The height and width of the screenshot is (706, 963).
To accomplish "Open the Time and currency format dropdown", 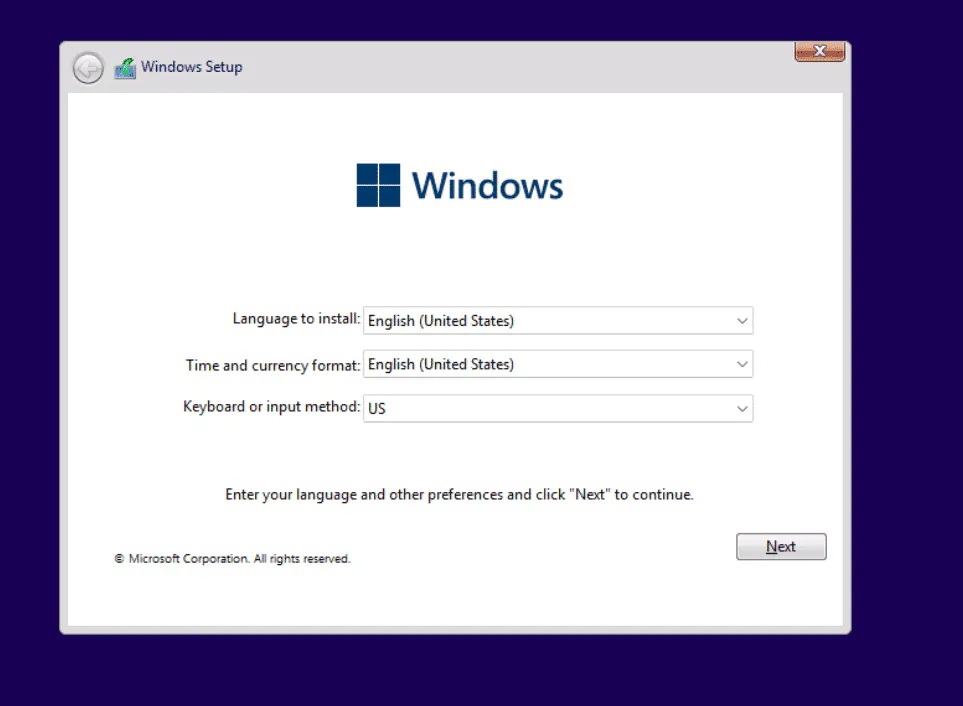I will pyautogui.click(x=558, y=364).
